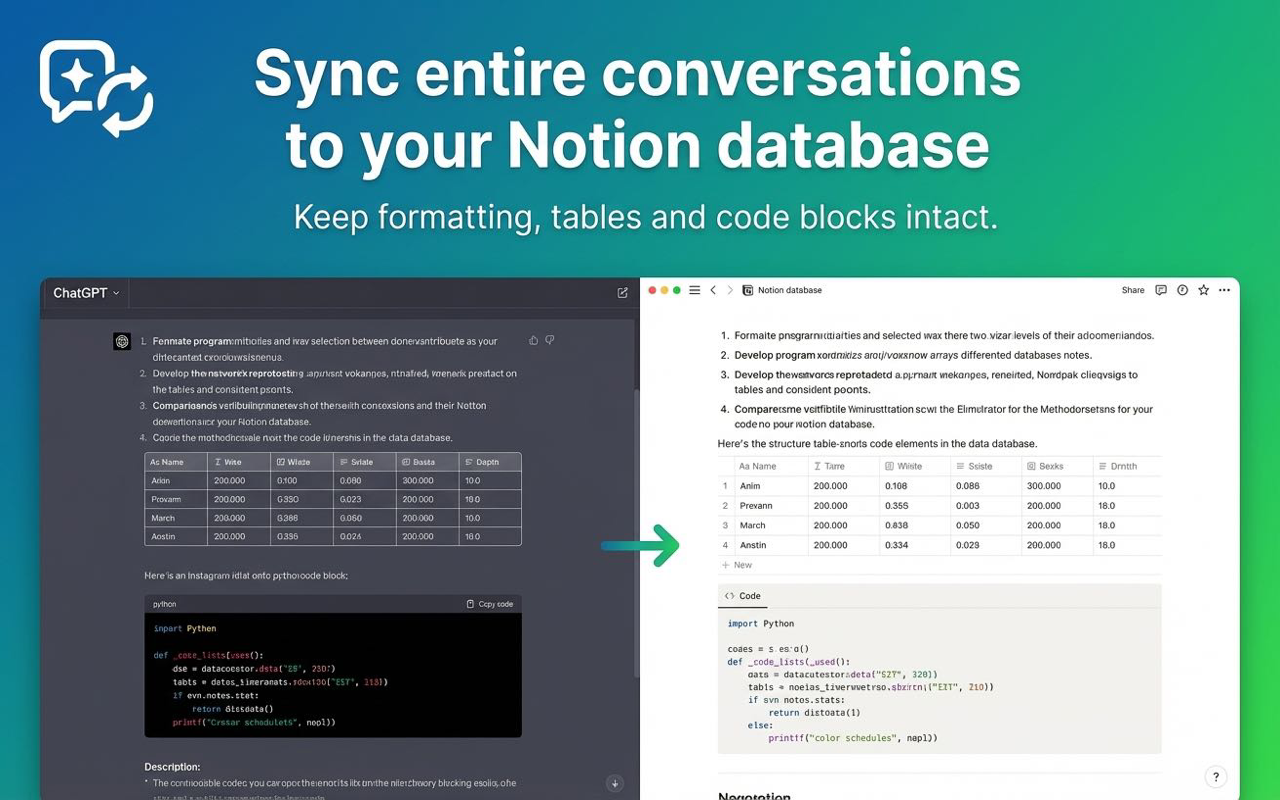Open the ChatGPT model dropdown
Viewport: 1280px width, 800px height.
pyautogui.click(x=86, y=293)
